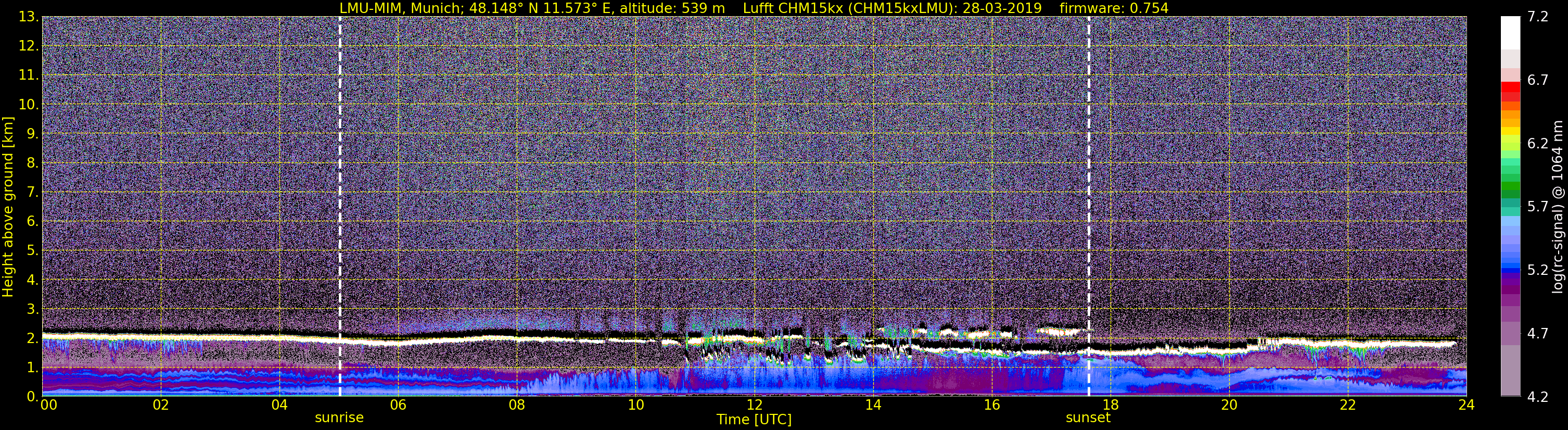Select the 'Time [UTC]' axis label

coord(754,420)
